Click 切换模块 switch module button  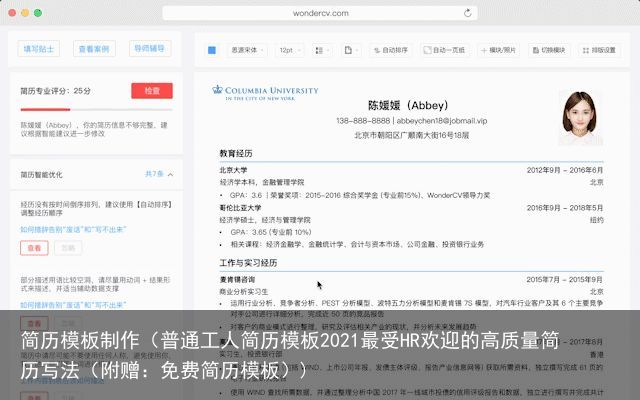549,50
